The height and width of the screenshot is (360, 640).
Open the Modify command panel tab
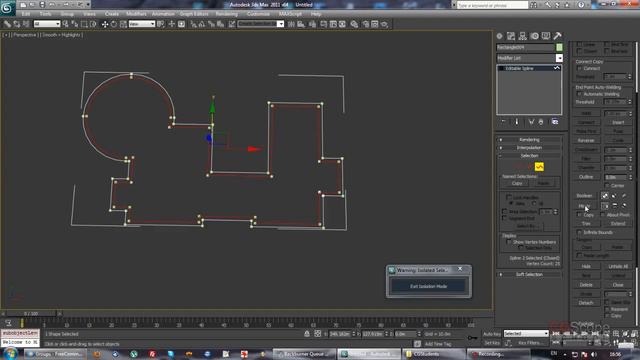[x=511, y=36]
